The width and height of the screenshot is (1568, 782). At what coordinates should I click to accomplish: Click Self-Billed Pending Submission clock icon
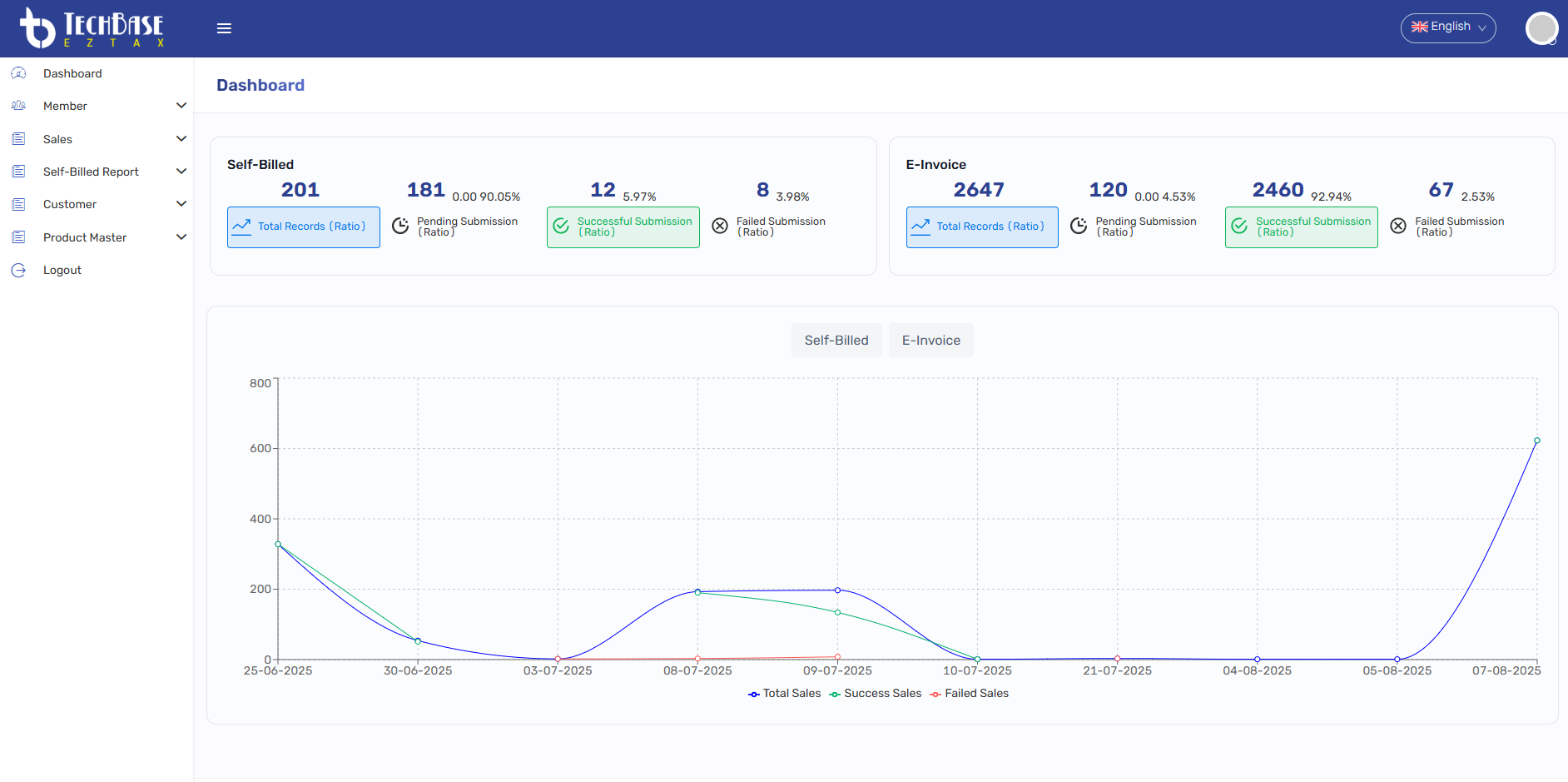click(400, 226)
